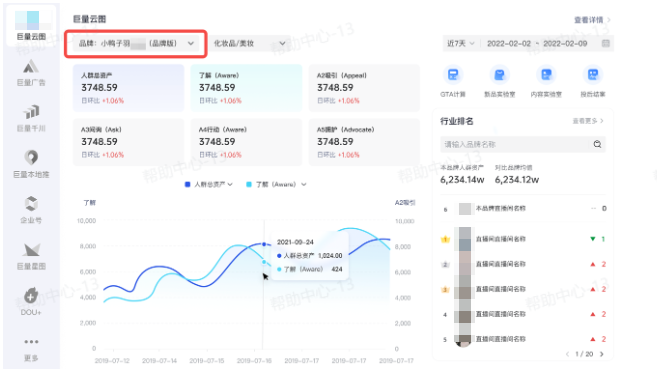The height and width of the screenshot is (372, 657).
Task: Open the 巨量云图 sidebar item
Action: [31, 26]
